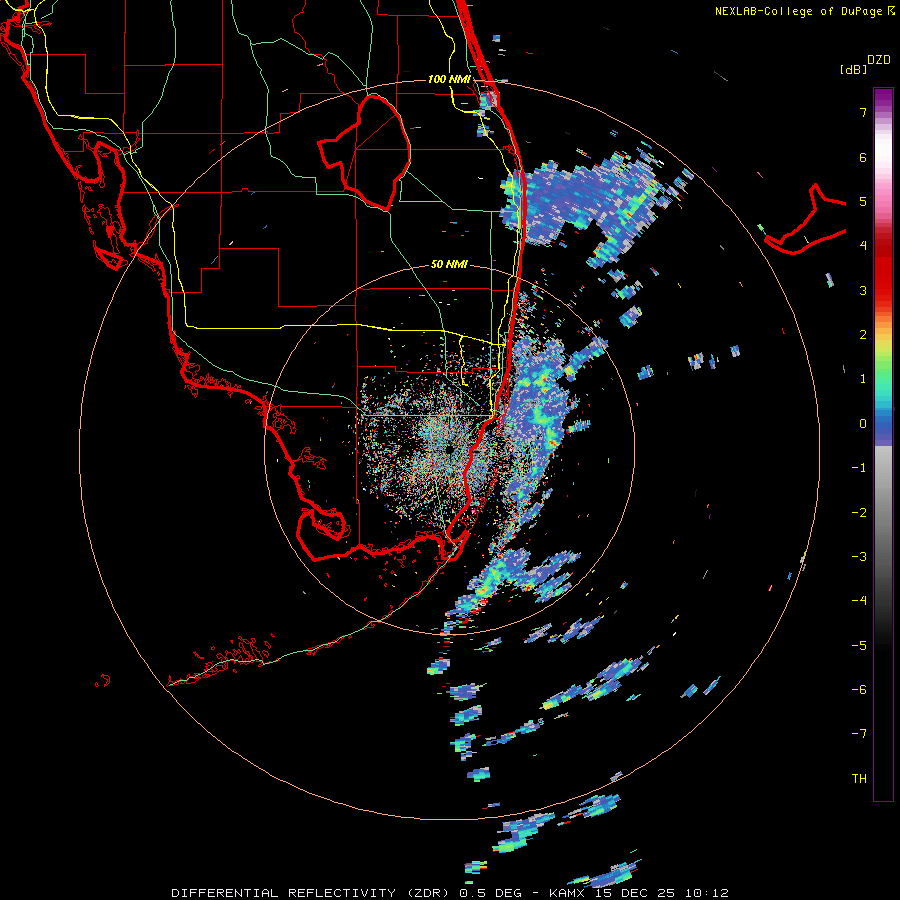Click the 0 value on the color scale
This screenshot has width=900, height=900.
point(863,424)
